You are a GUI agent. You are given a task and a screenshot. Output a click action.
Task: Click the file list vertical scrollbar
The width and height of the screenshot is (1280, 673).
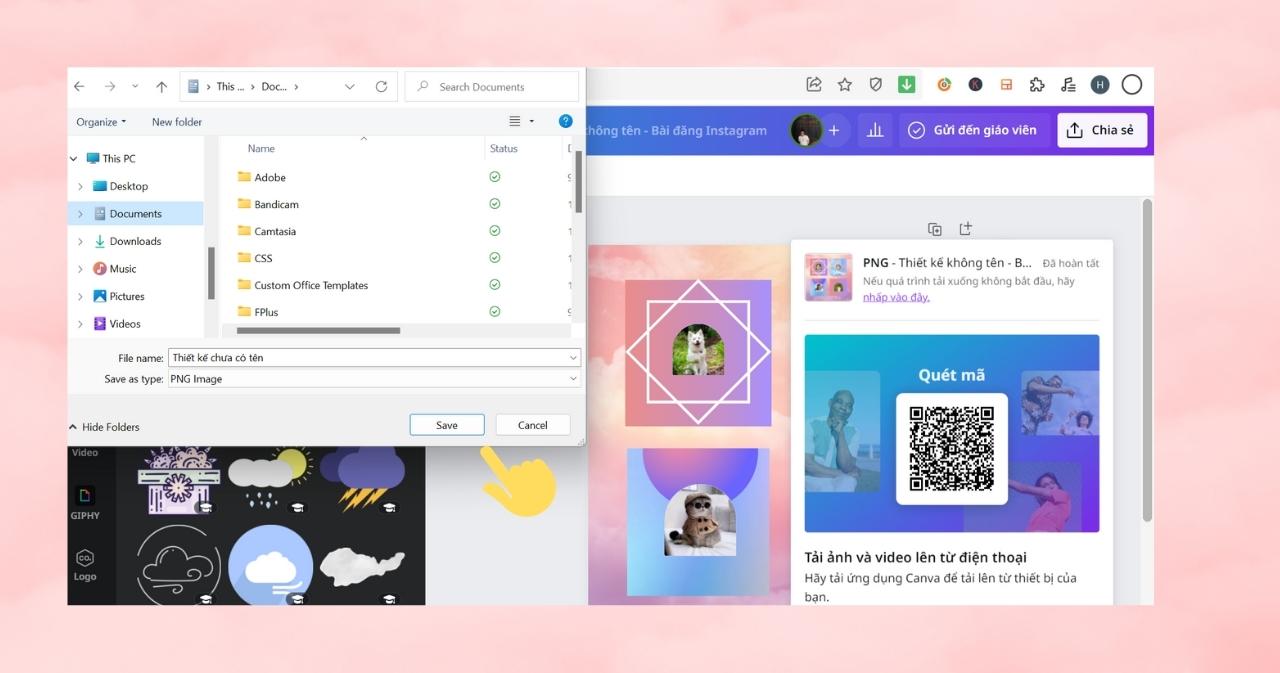click(x=578, y=180)
